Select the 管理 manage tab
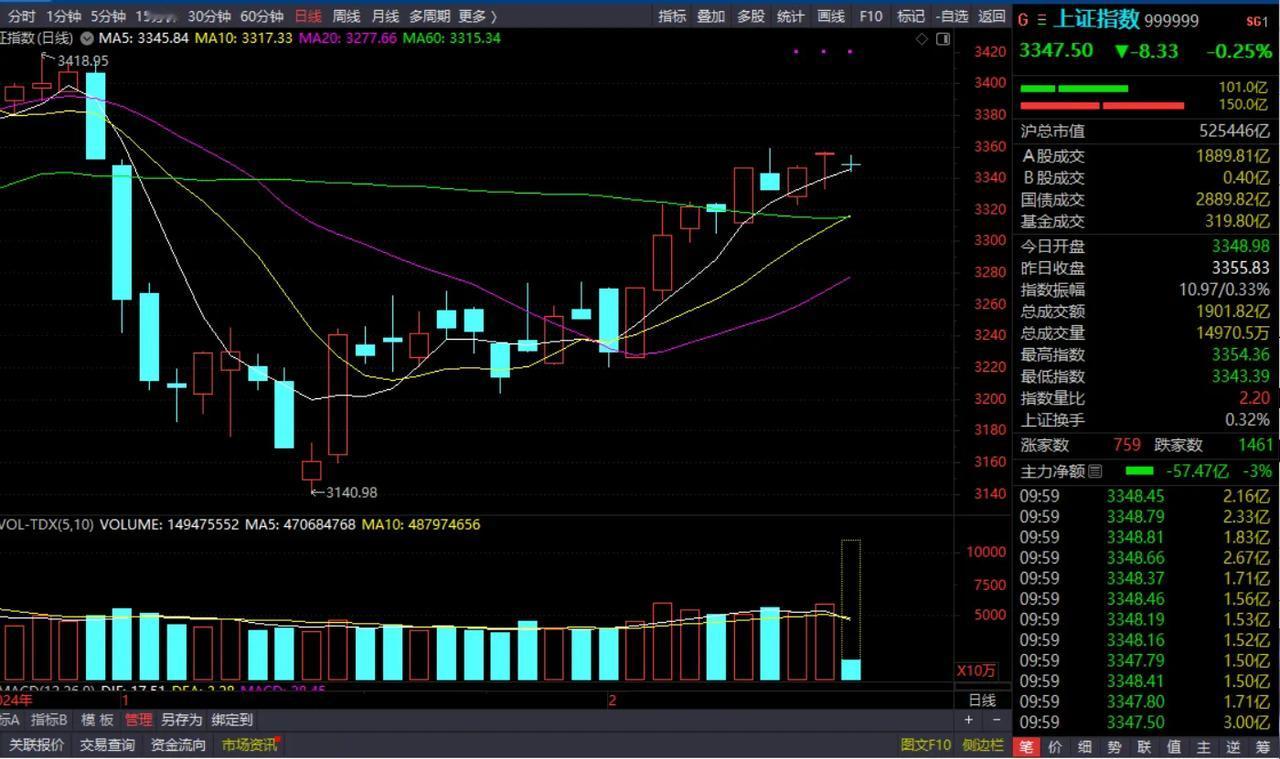 pyautogui.click(x=139, y=720)
